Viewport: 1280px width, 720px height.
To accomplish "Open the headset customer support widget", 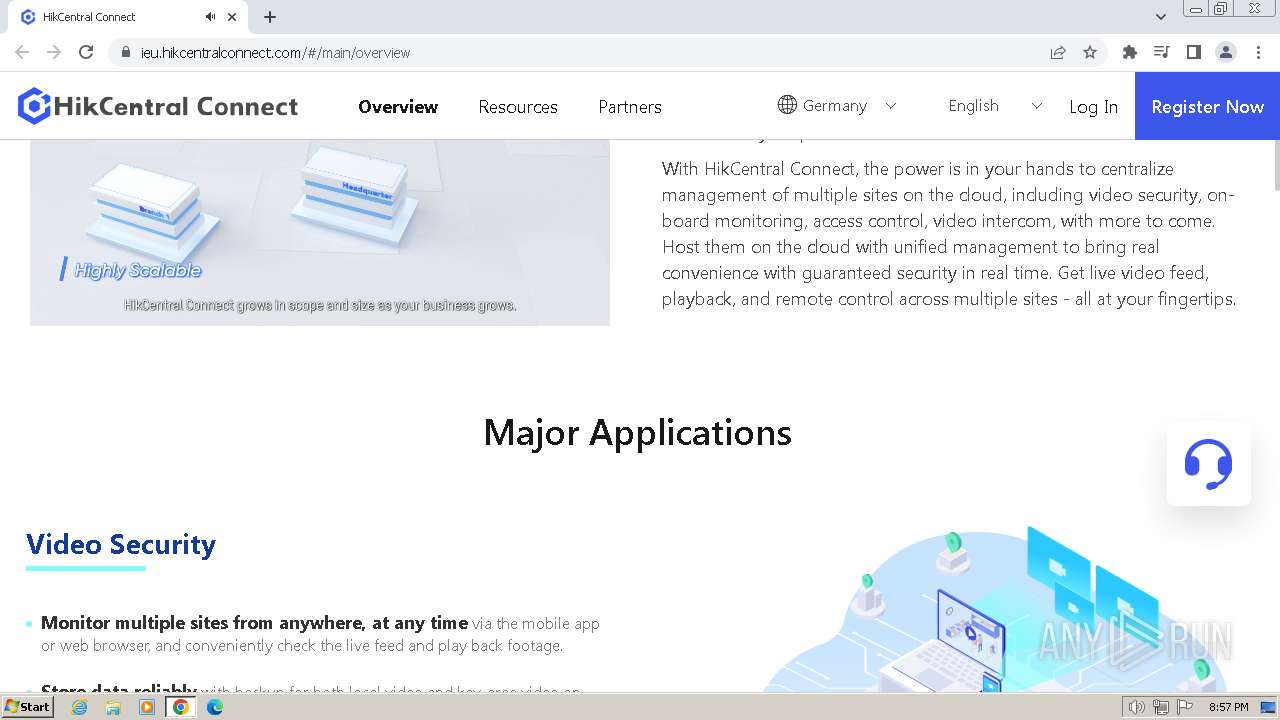I will click(1208, 464).
